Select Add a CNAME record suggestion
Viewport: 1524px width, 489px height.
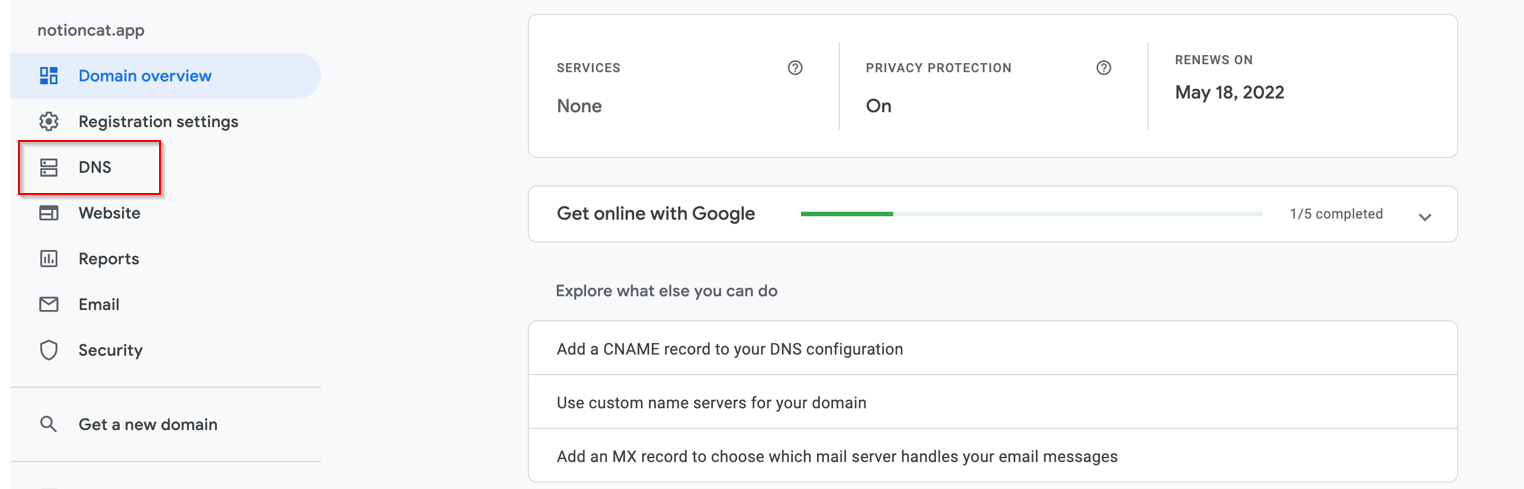pos(729,349)
